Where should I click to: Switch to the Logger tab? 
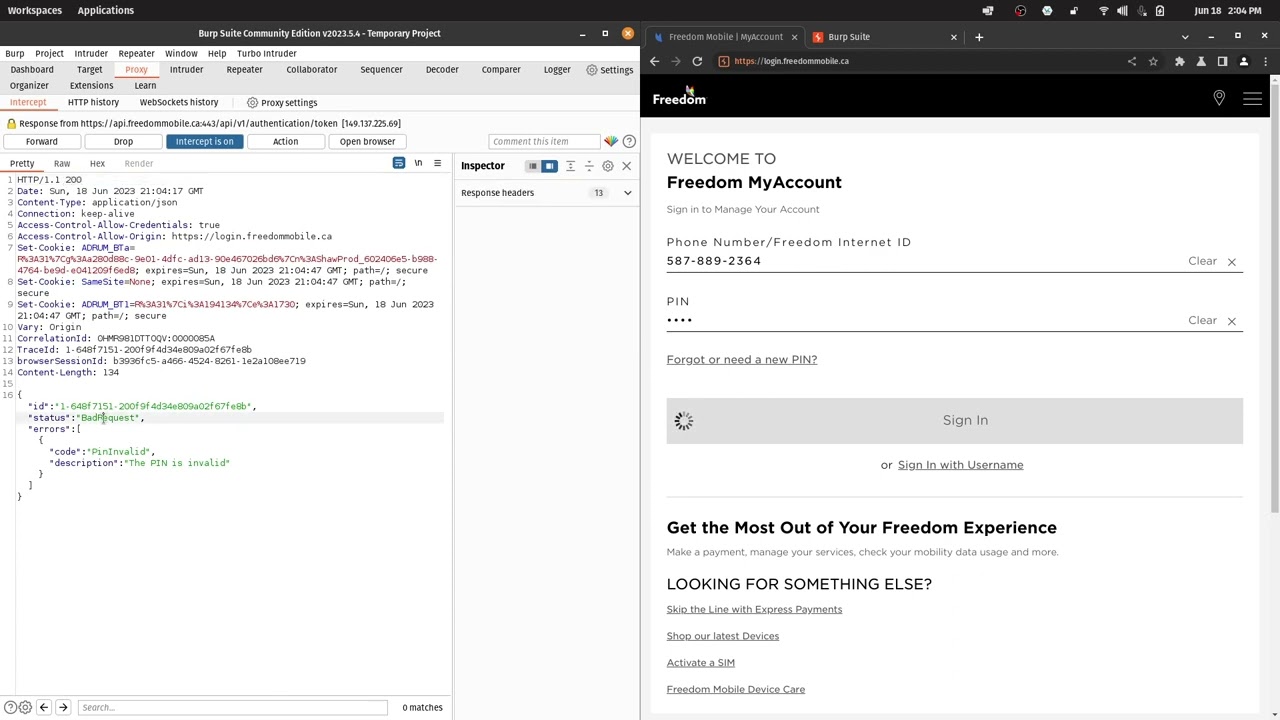pyautogui.click(x=557, y=69)
